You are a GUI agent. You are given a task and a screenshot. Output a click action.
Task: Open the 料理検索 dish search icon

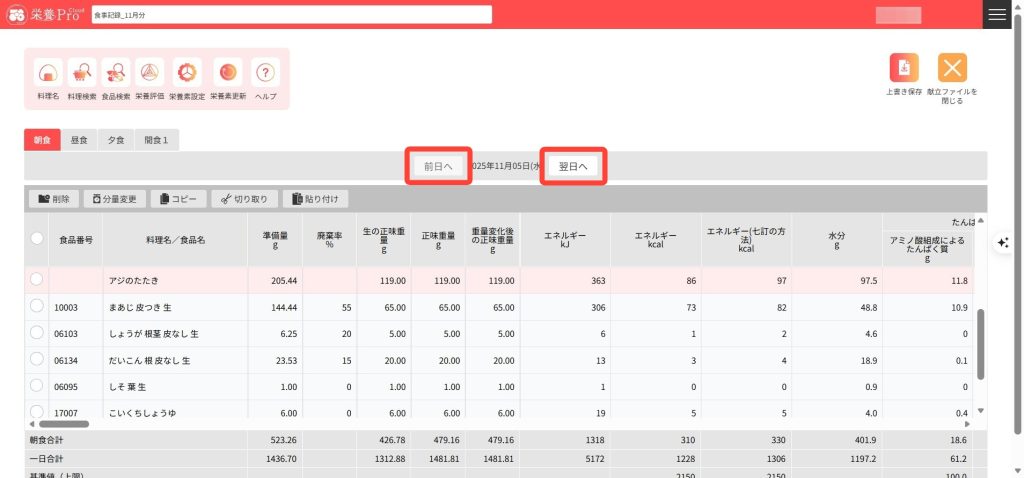(82, 73)
